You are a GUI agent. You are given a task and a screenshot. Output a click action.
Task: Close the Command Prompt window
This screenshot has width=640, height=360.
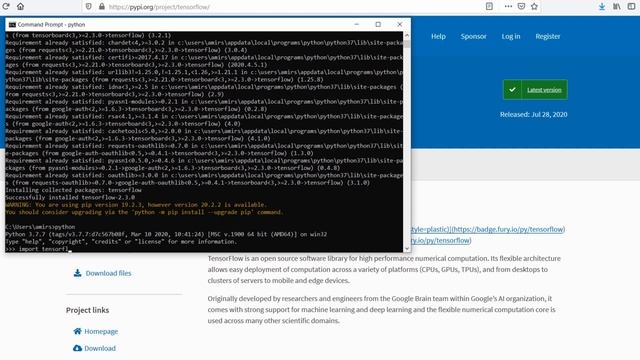(x=400, y=24)
